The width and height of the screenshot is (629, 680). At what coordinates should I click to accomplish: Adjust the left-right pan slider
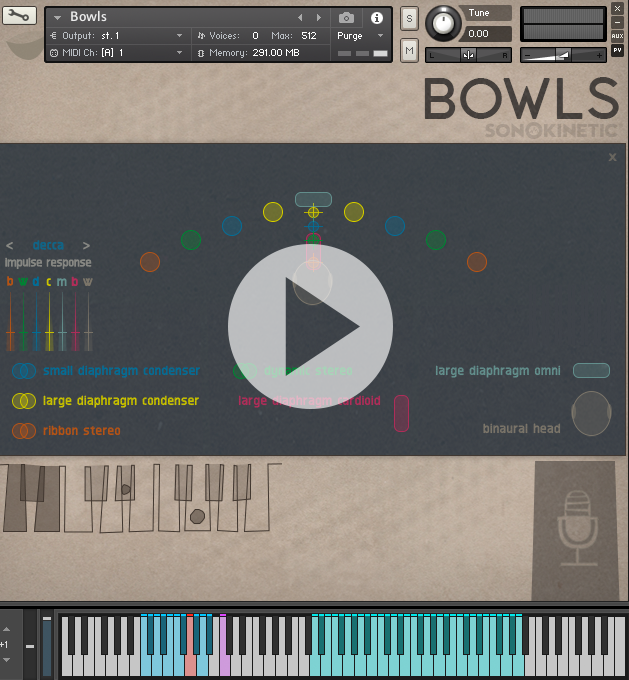468,55
